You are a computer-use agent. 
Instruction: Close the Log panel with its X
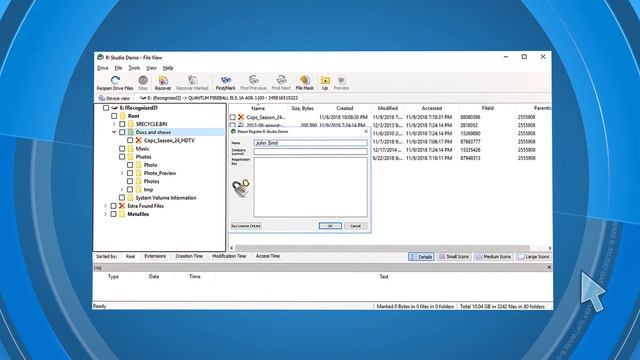coord(549,267)
